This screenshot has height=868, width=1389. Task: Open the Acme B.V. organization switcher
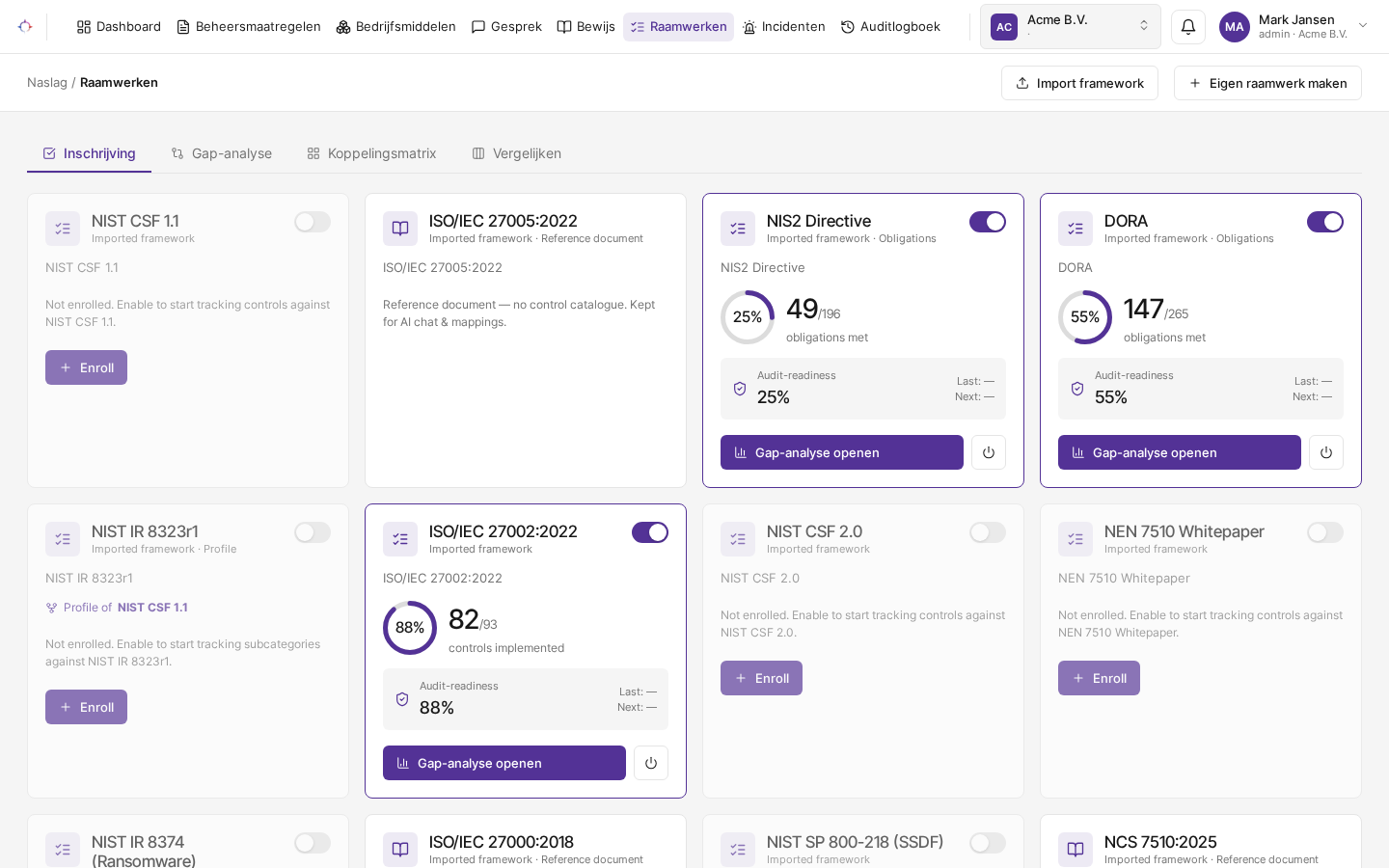click(1071, 27)
